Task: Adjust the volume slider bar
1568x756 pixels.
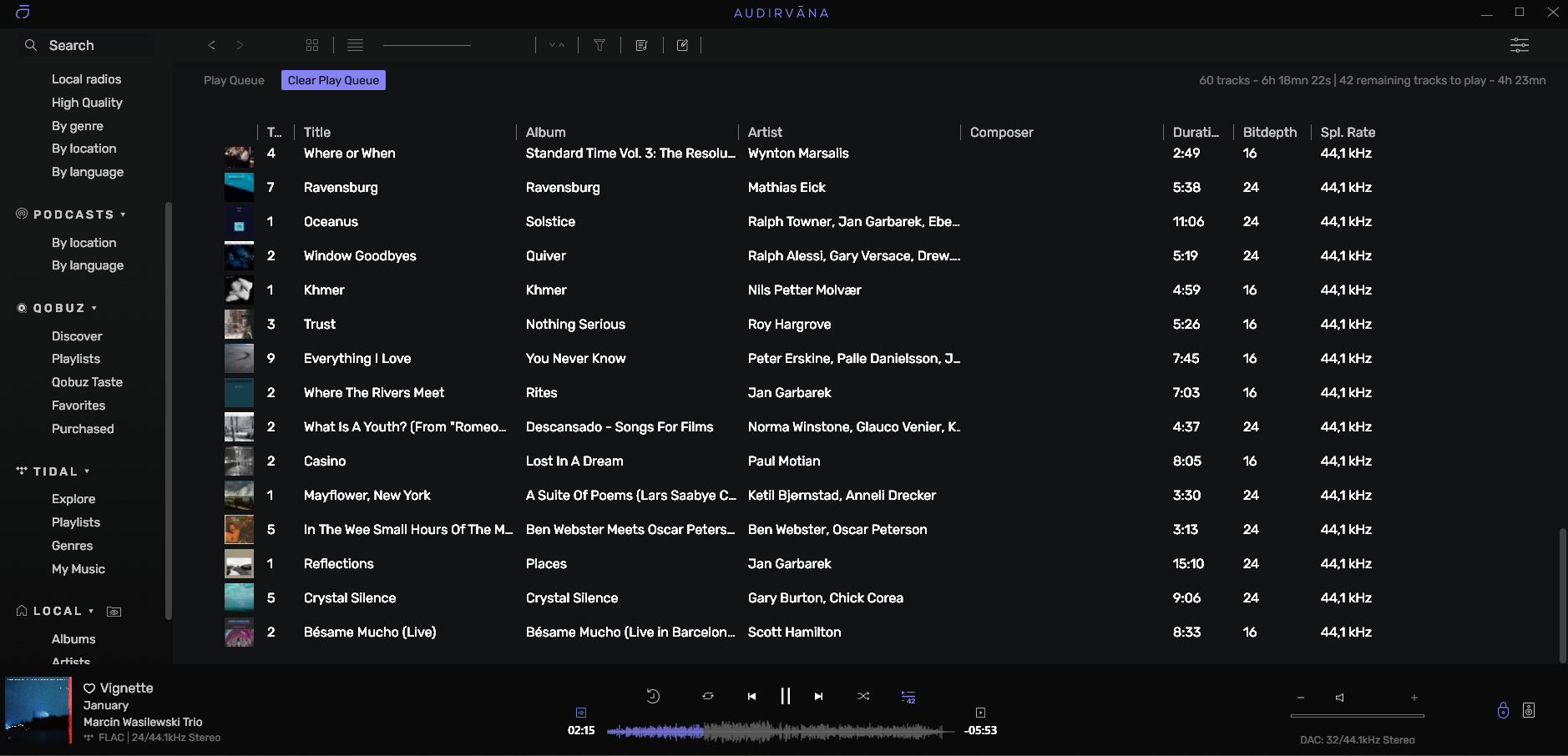Action: click(x=1357, y=716)
